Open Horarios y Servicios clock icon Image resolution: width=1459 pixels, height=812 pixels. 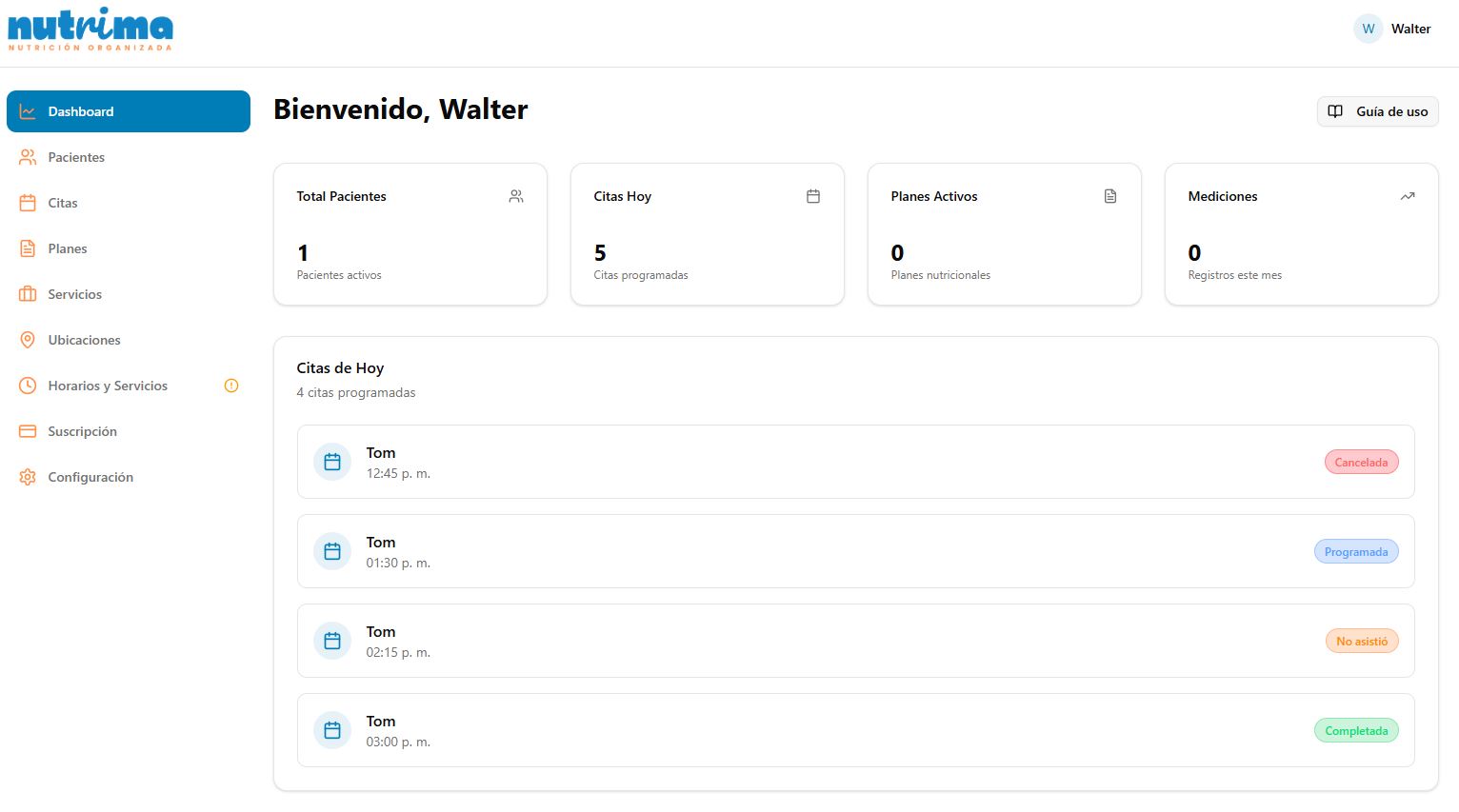click(x=27, y=386)
